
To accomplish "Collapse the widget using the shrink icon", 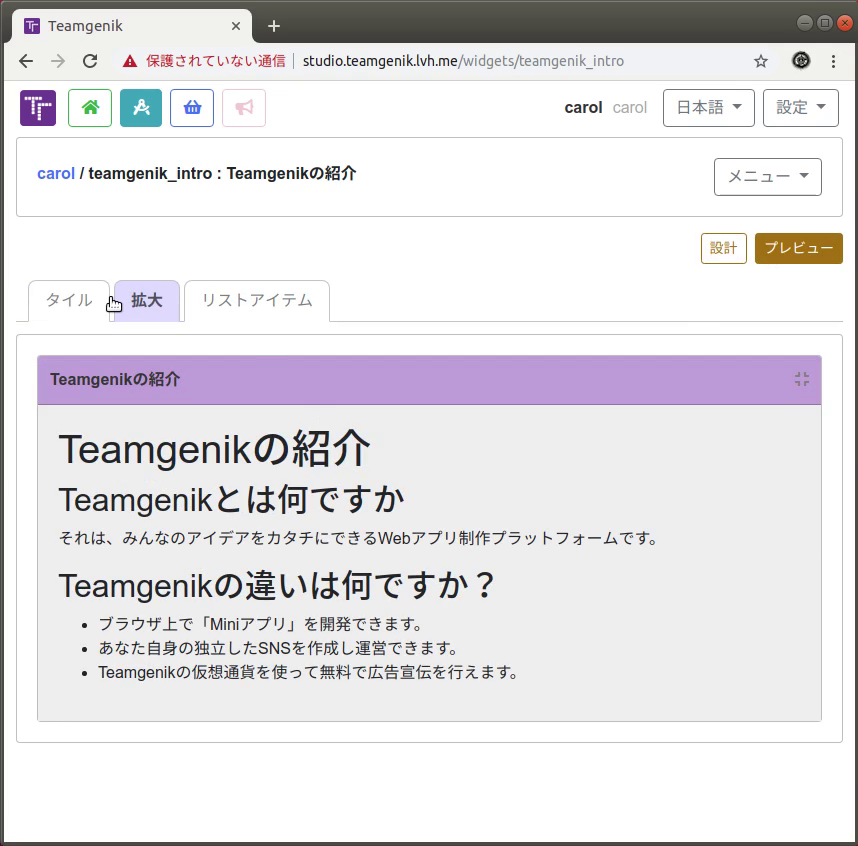I will [x=802, y=379].
